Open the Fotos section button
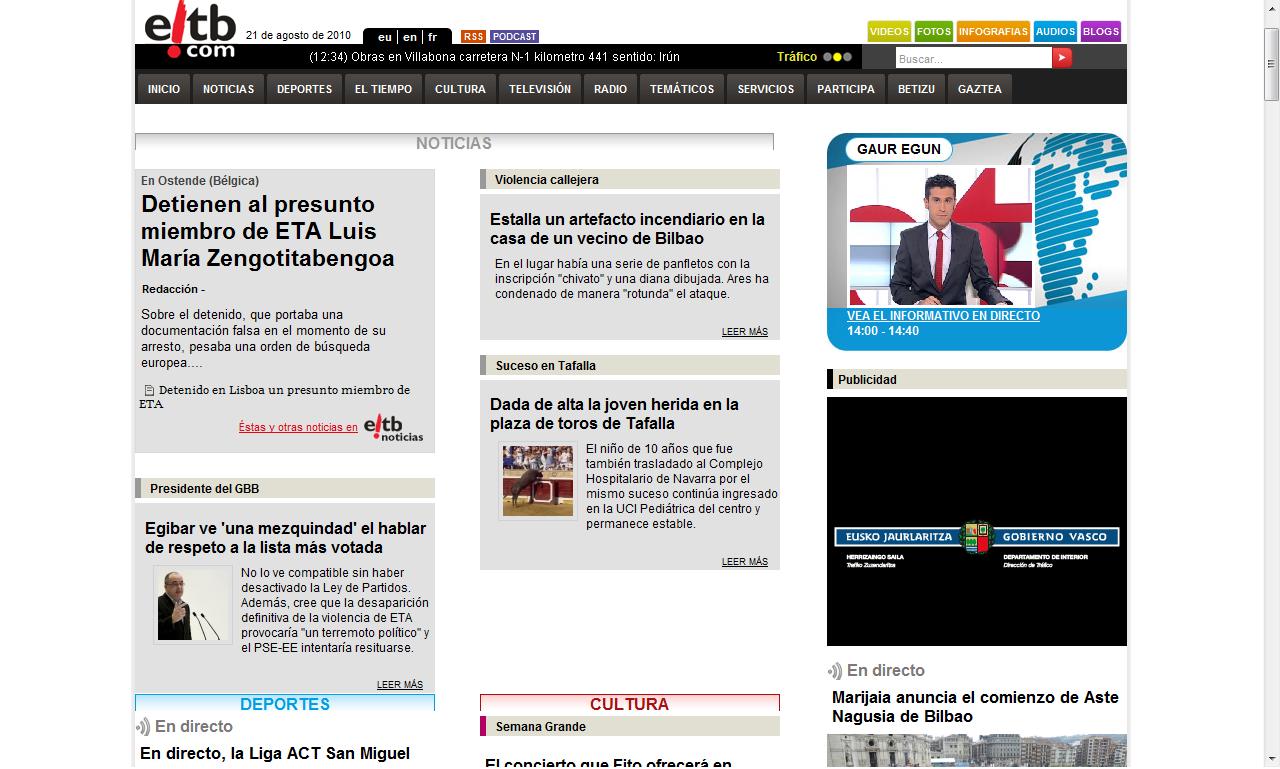Screen dimensions: 1280x769 (x=934, y=32)
